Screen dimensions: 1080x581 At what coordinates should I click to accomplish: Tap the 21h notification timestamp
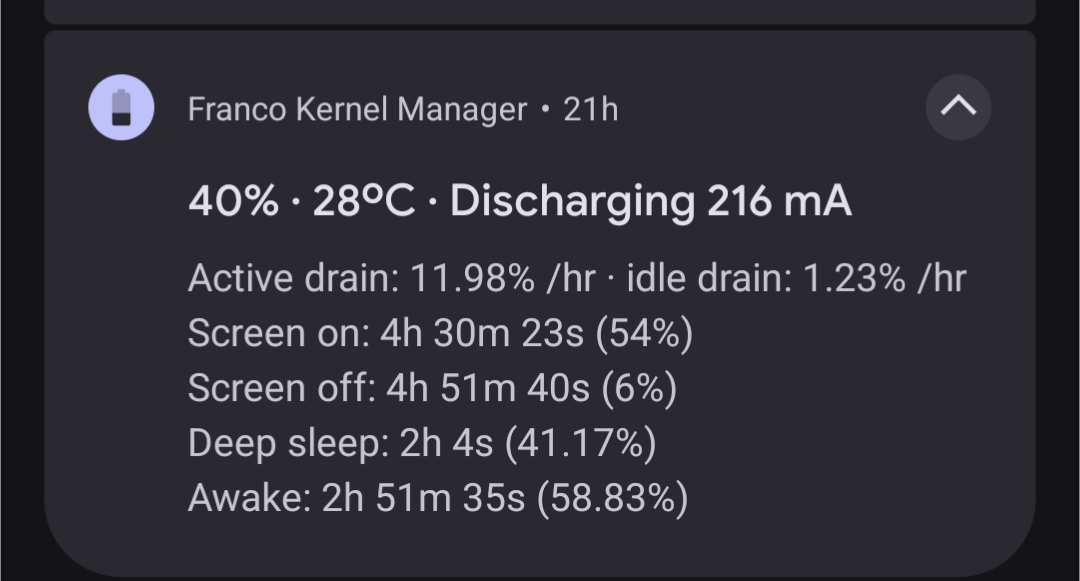[x=591, y=109]
